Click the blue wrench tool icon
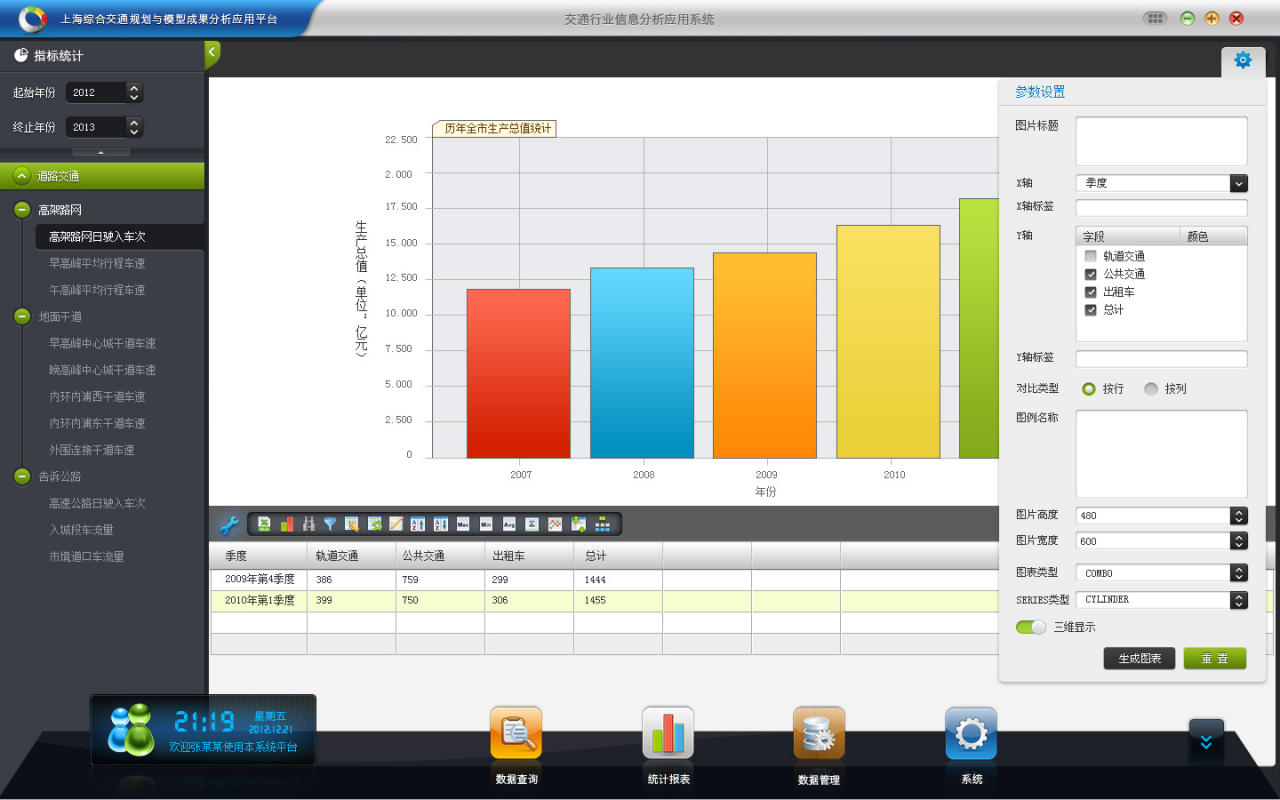1280x800 pixels. pos(228,525)
